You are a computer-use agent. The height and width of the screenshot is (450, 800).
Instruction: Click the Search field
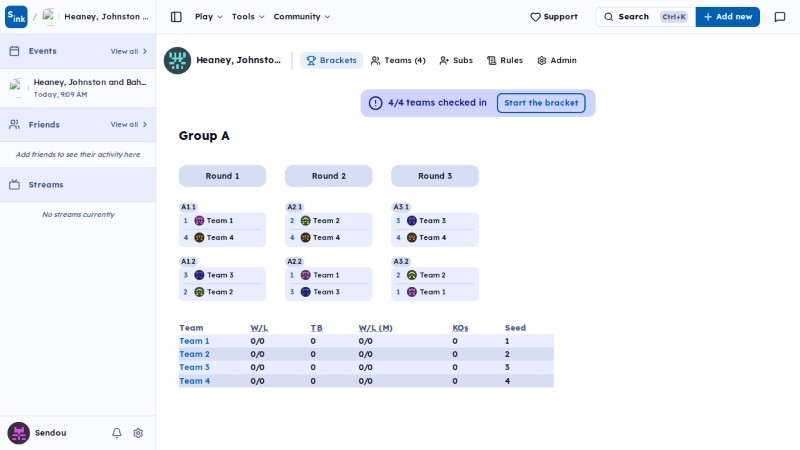pos(645,17)
